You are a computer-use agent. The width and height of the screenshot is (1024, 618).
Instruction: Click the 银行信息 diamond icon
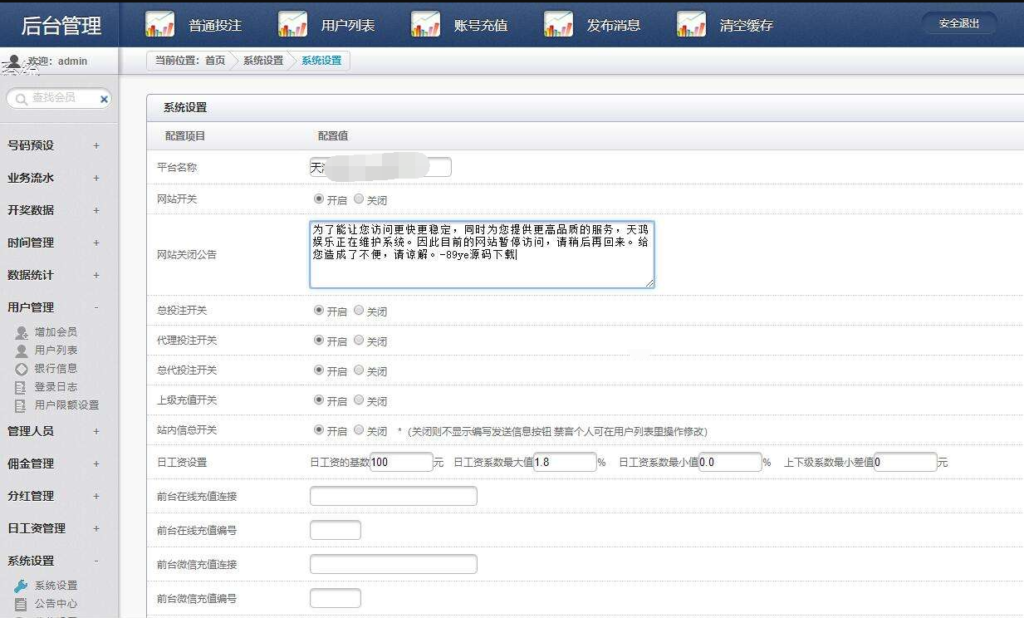click(22, 370)
